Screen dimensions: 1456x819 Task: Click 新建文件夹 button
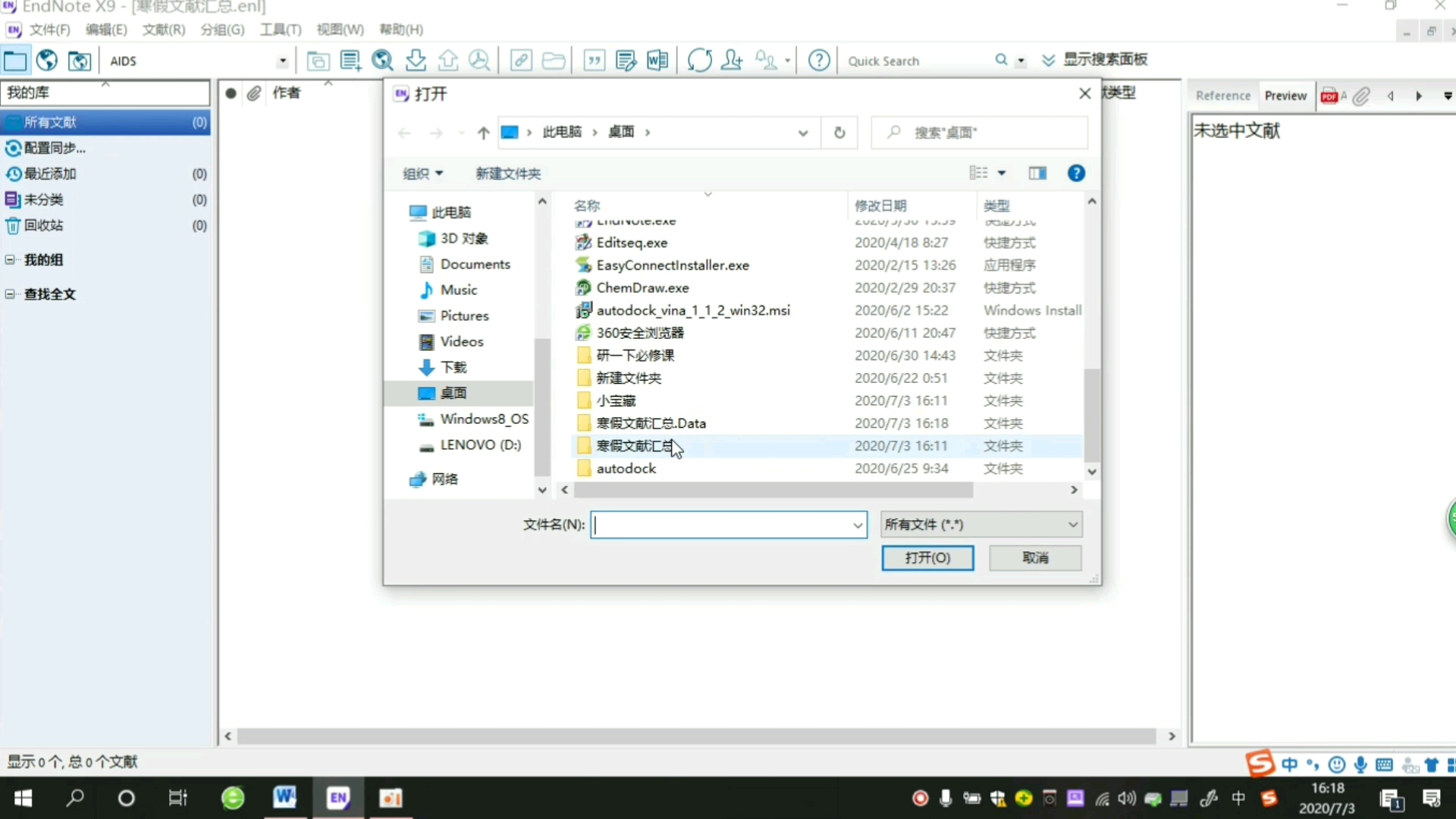click(x=508, y=174)
